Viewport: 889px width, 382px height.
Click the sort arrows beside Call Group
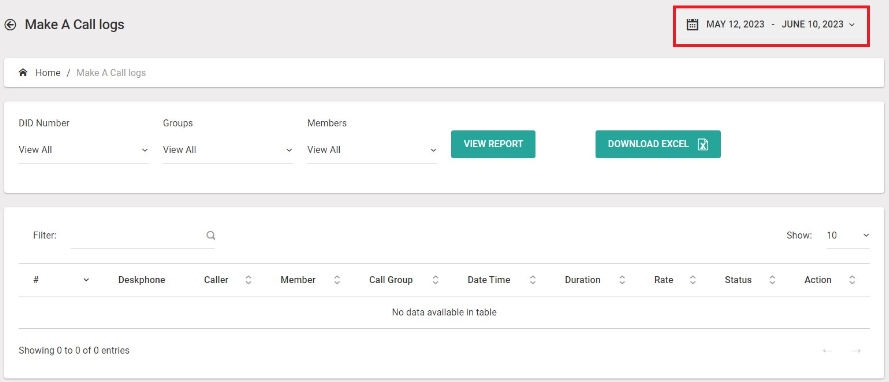(x=435, y=280)
